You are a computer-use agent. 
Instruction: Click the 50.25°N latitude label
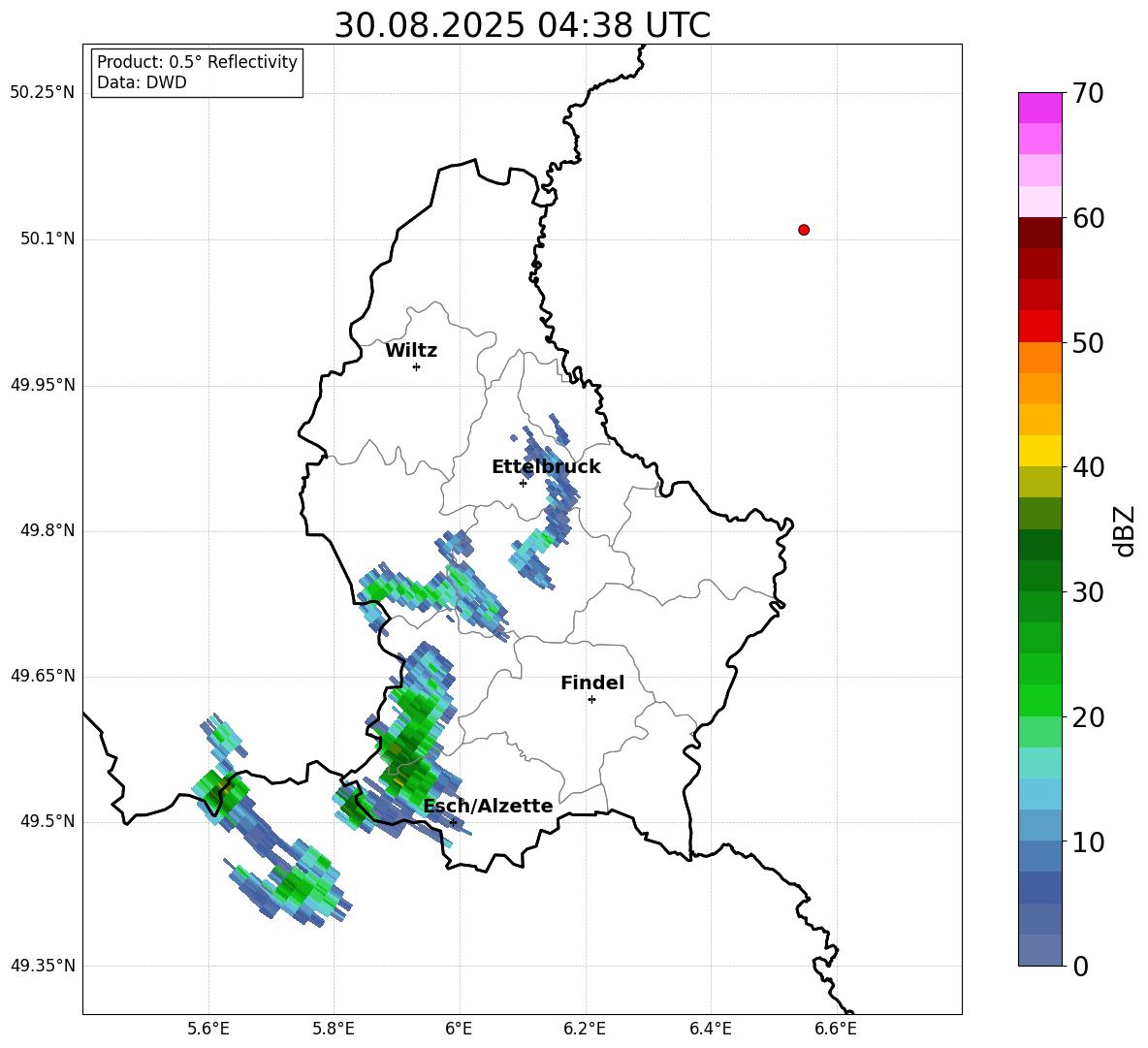click(43, 93)
